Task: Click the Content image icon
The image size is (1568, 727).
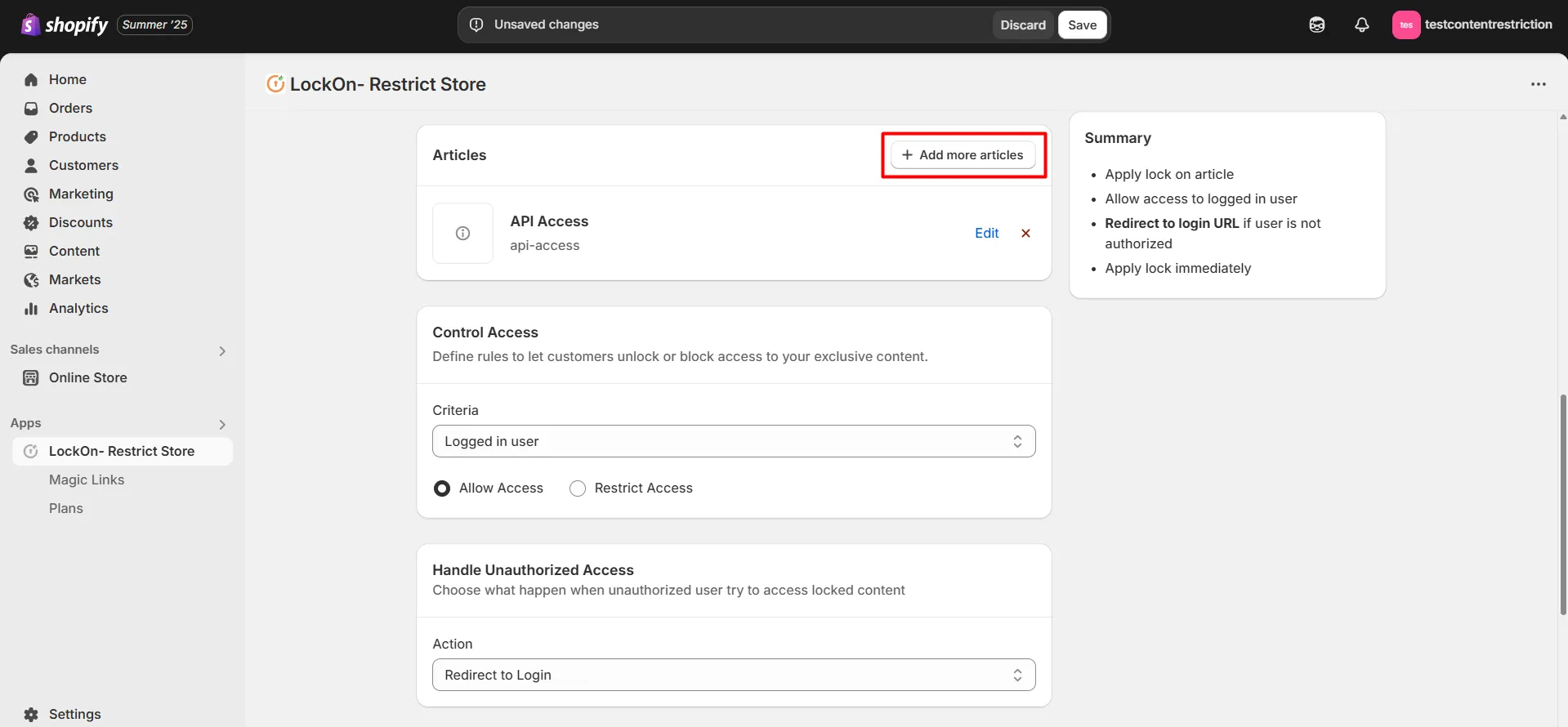Action: click(31, 252)
